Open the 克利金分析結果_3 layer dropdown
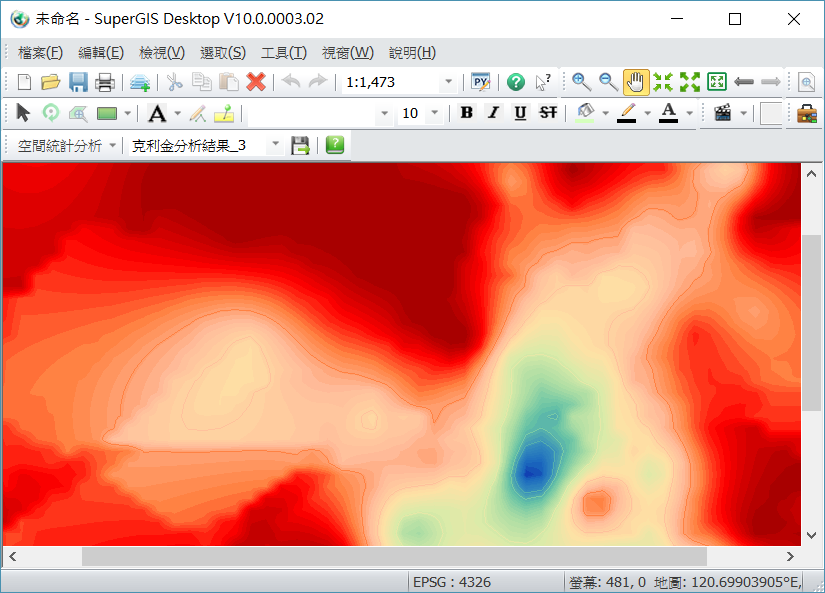Viewport: 825px width, 593px height. point(275,145)
